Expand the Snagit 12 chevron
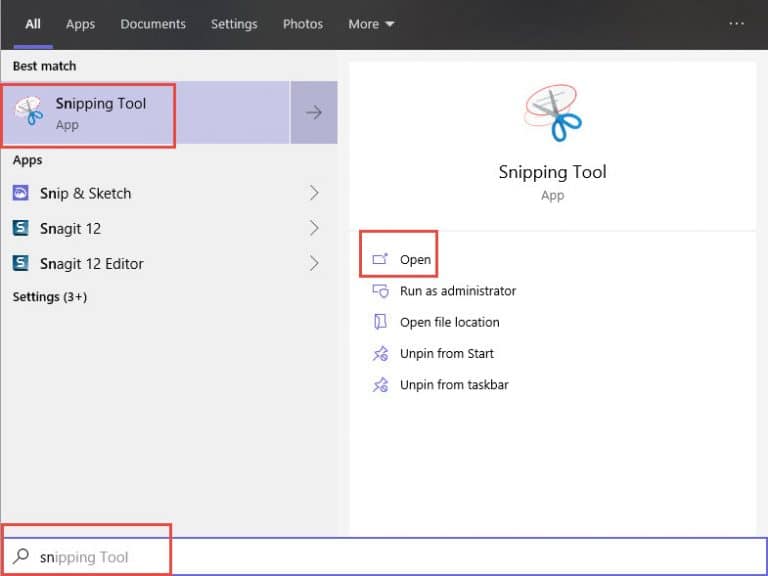768x576 pixels. click(x=314, y=228)
